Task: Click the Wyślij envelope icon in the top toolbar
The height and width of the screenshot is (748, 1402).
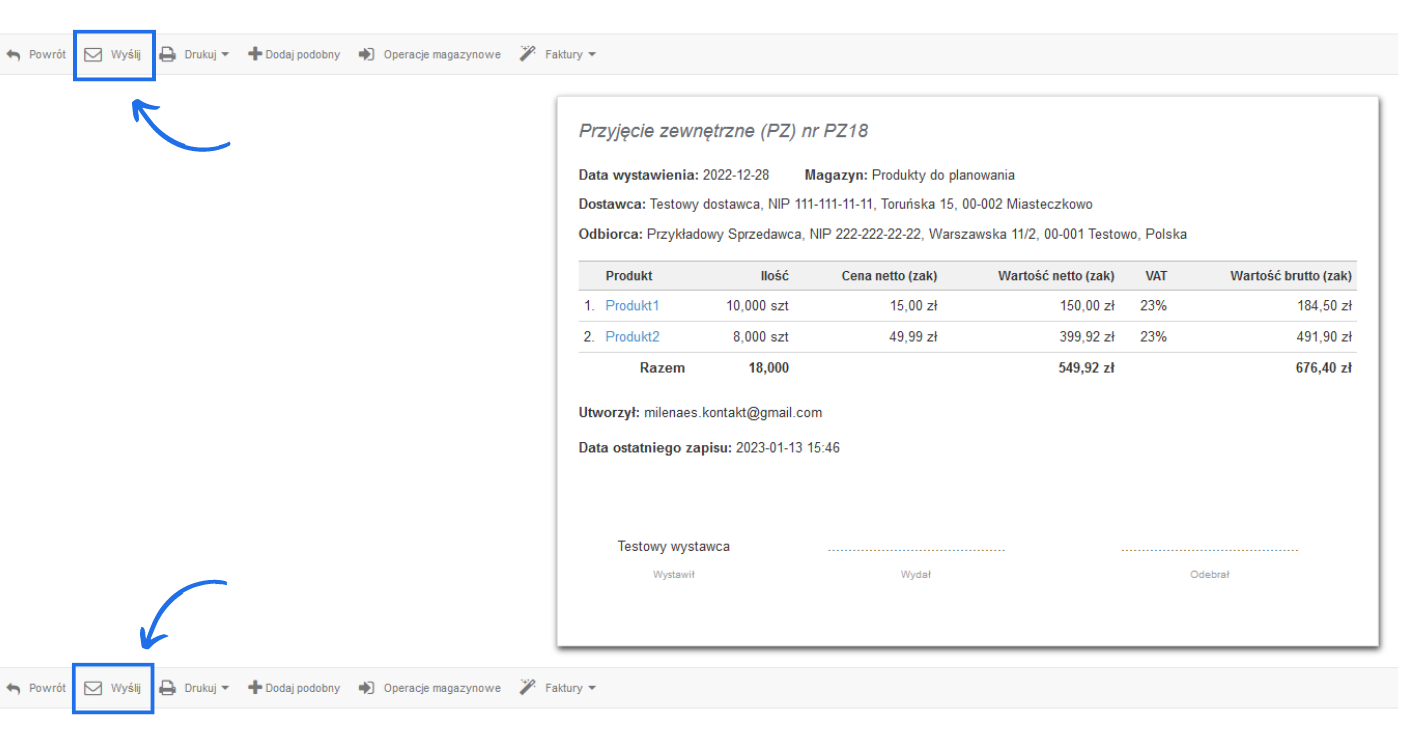Action: click(93, 55)
